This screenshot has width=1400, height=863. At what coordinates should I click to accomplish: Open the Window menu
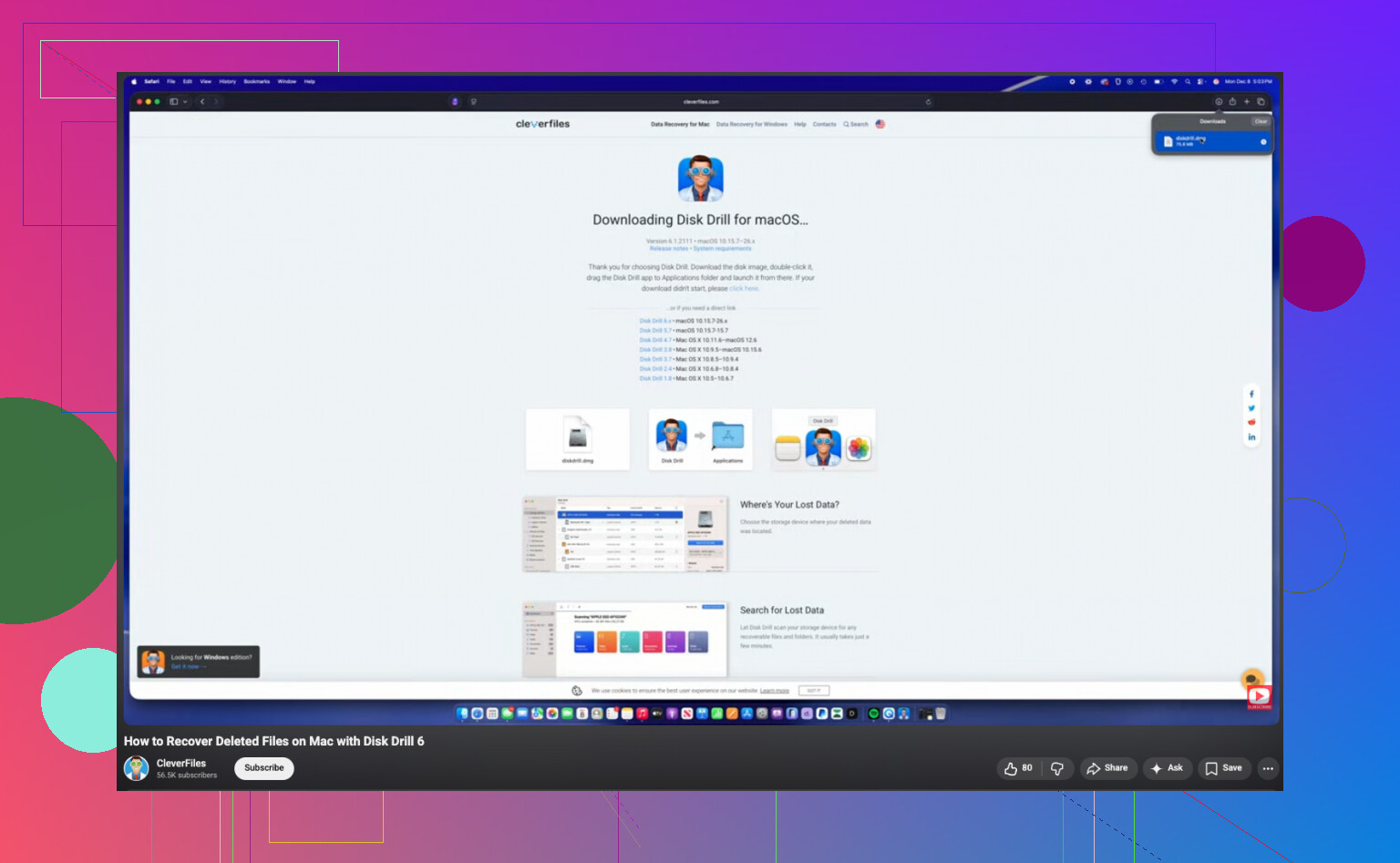(x=286, y=81)
